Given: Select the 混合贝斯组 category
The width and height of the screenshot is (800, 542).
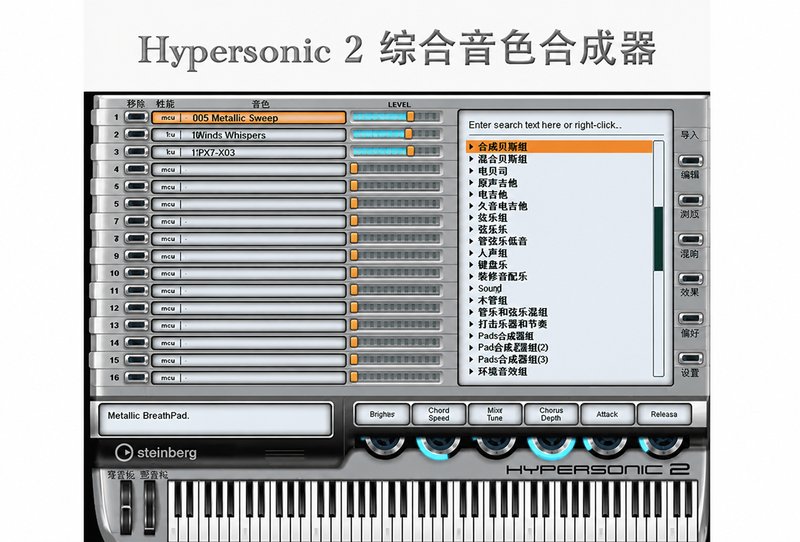Looking at the screenshot, I should click(x=503, y=159).
